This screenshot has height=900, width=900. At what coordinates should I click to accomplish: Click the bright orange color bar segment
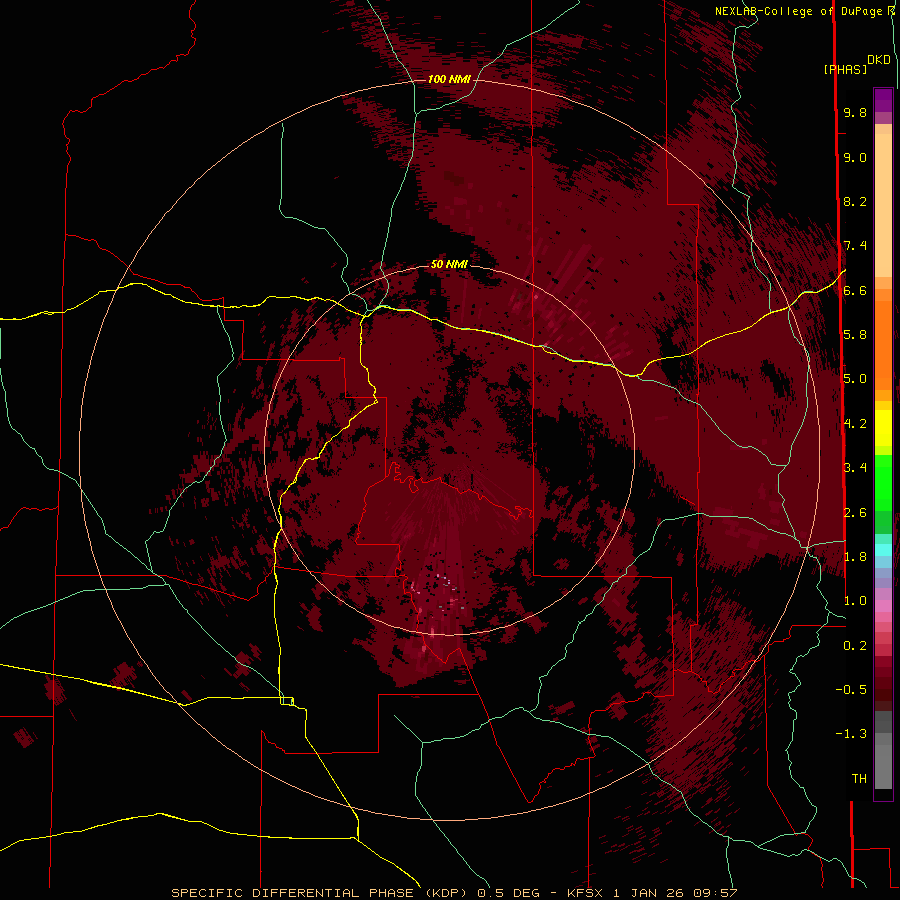883,346
